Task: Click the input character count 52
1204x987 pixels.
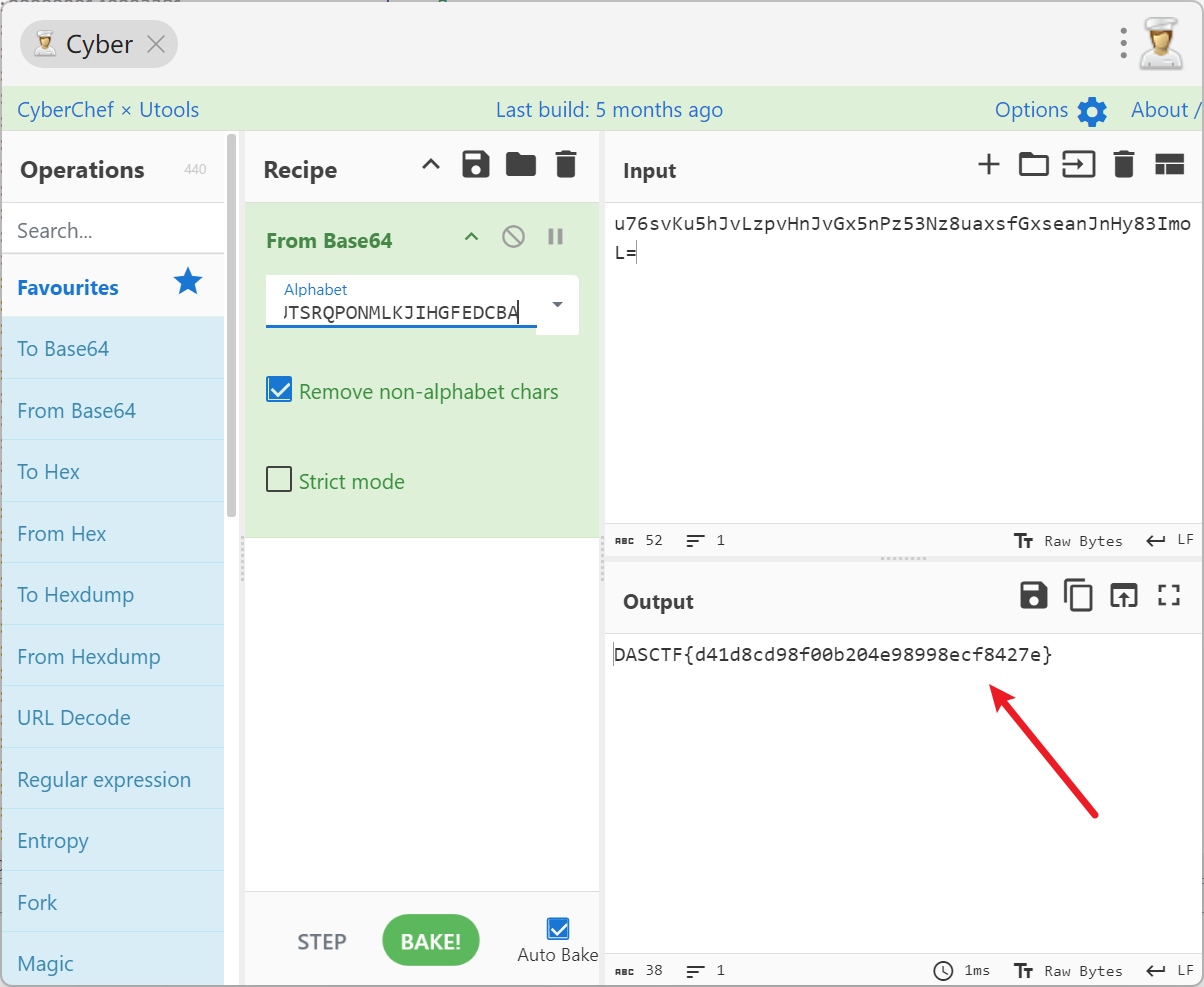Action: [639, 541]
